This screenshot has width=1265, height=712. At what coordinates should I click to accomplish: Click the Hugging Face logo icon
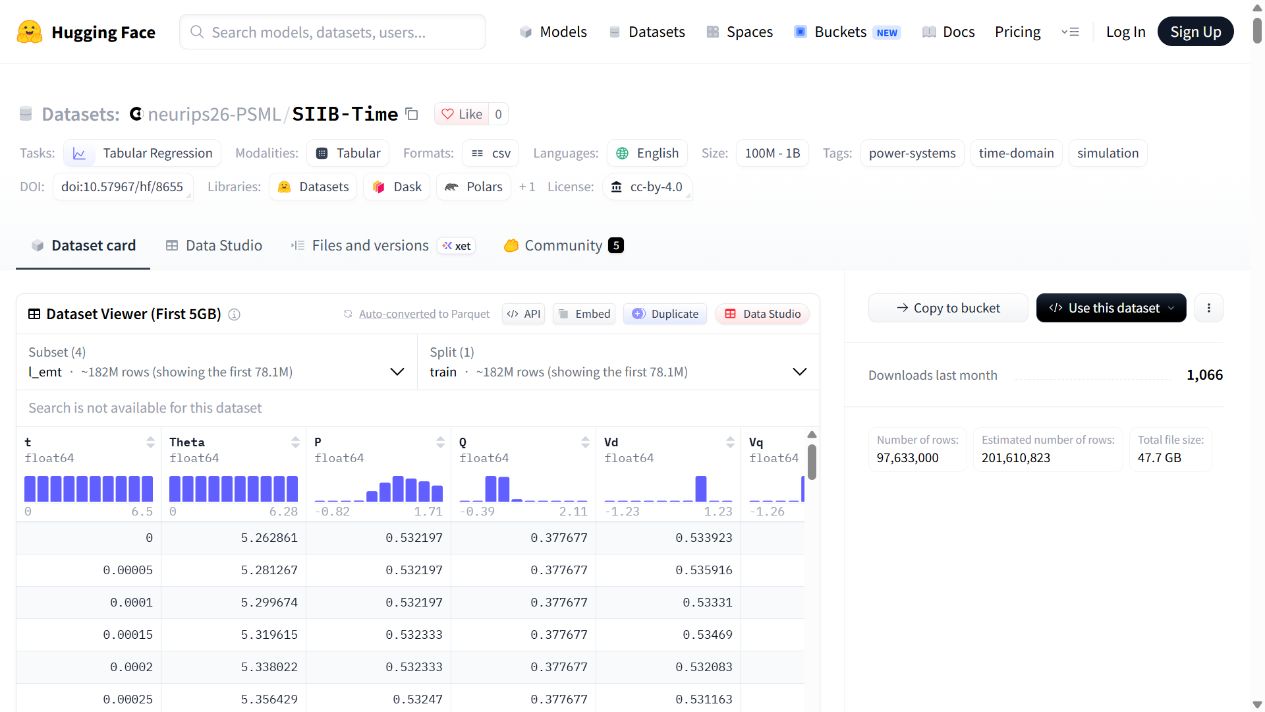(x=29, y=32)
